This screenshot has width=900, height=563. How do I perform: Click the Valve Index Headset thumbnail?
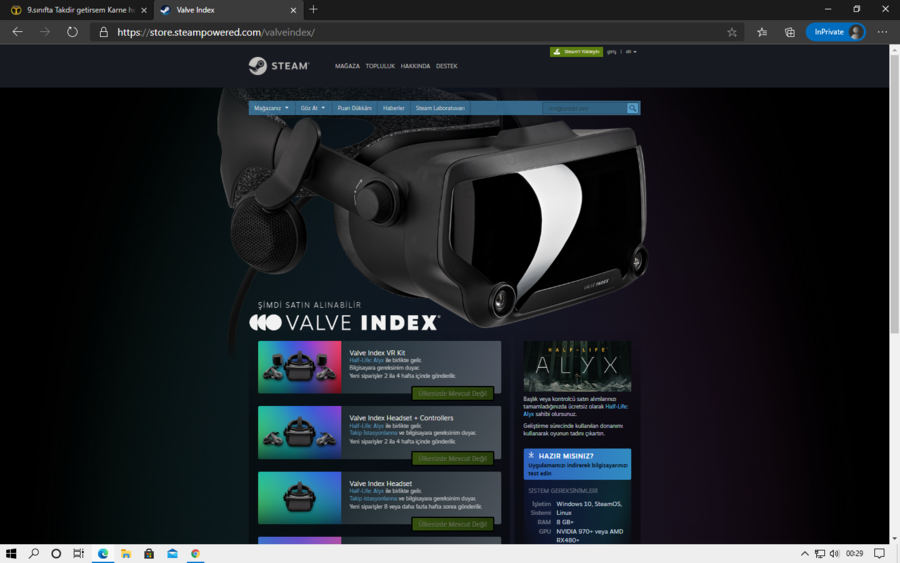point(300,498)
